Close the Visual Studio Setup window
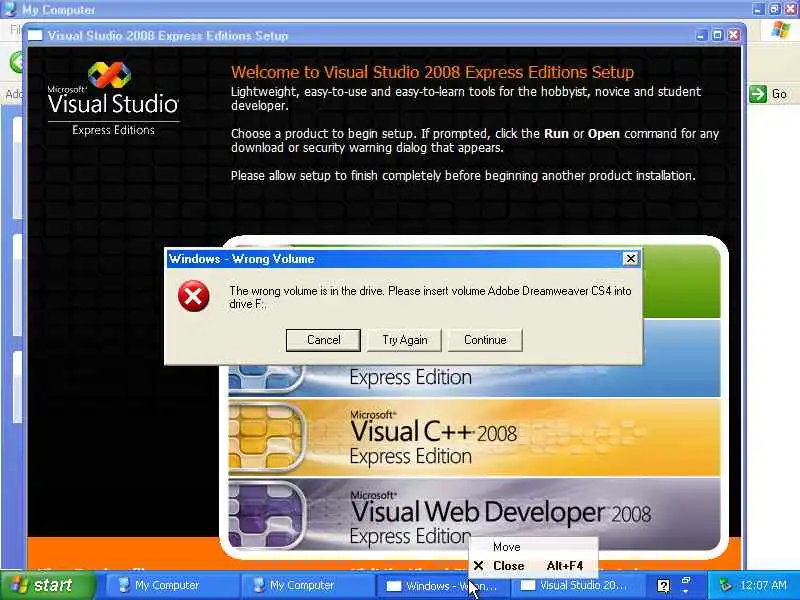 (x=734, y=35)
